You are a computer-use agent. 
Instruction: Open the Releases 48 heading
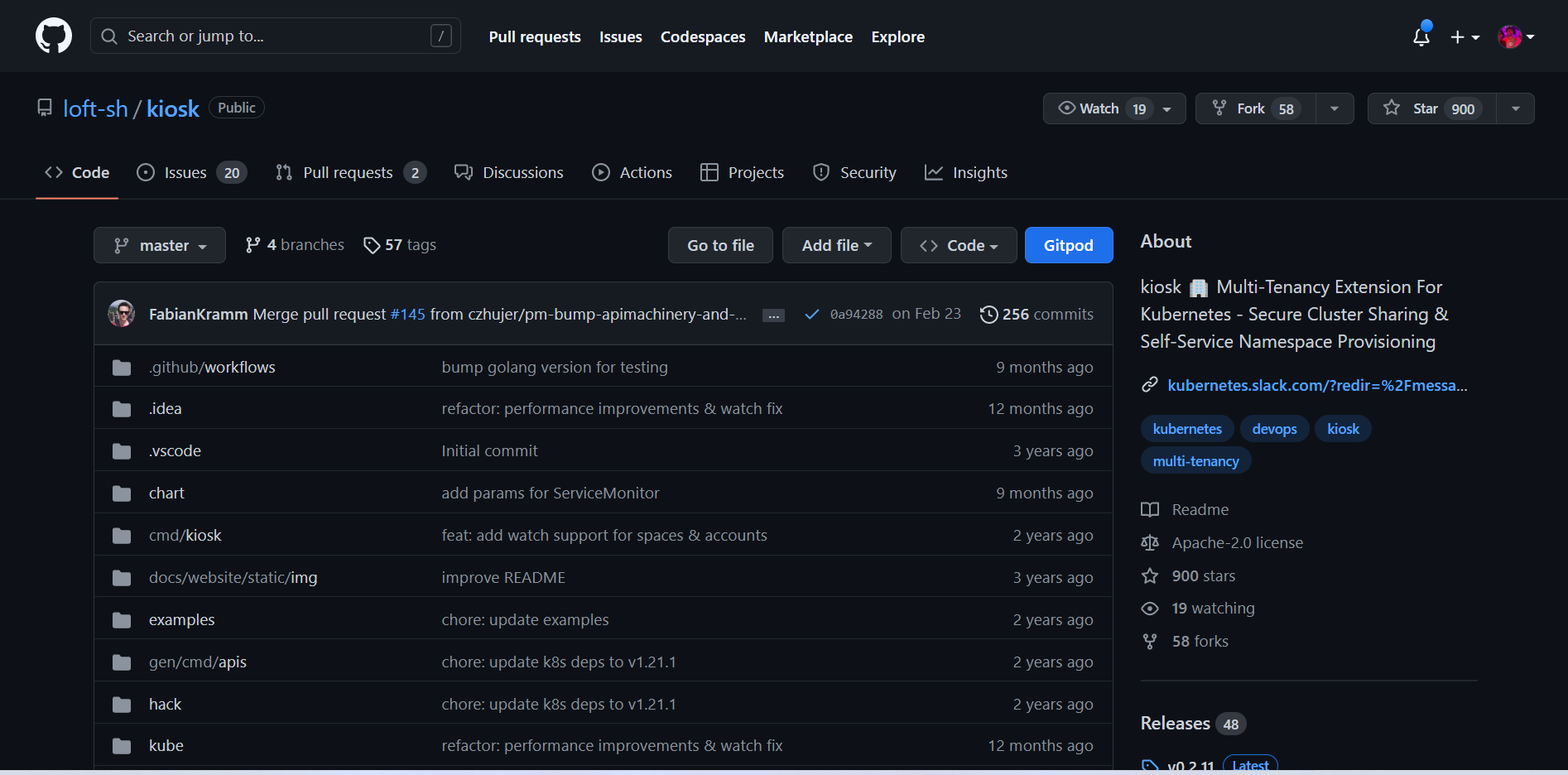(1193, 724)
